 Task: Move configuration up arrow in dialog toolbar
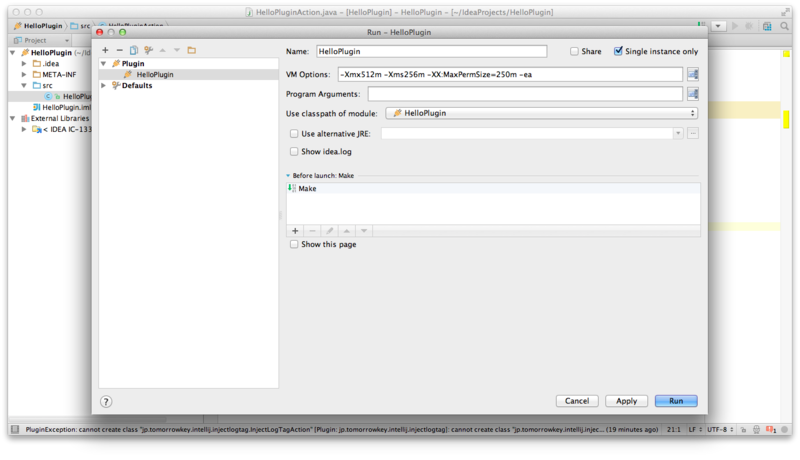163,50
